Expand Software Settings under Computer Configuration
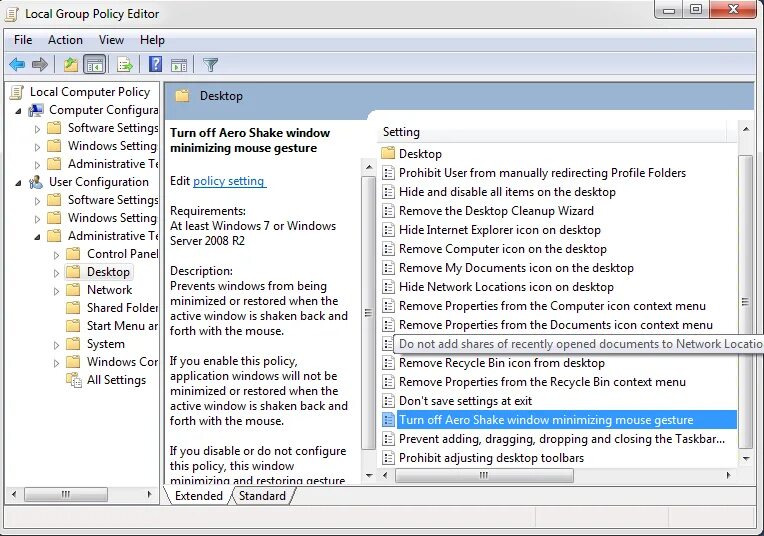The height and width of the screenshot is (536, 764). click(38, 129)
